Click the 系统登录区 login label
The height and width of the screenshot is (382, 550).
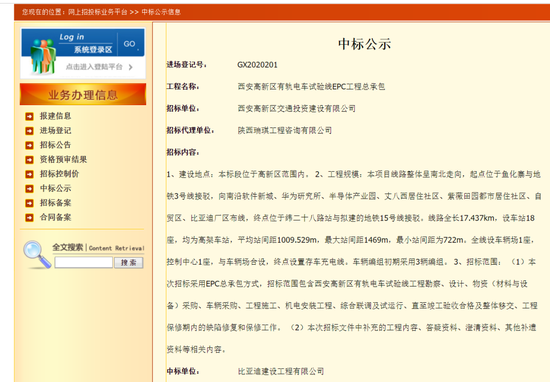pyautogui.click(x=93, y=50)
